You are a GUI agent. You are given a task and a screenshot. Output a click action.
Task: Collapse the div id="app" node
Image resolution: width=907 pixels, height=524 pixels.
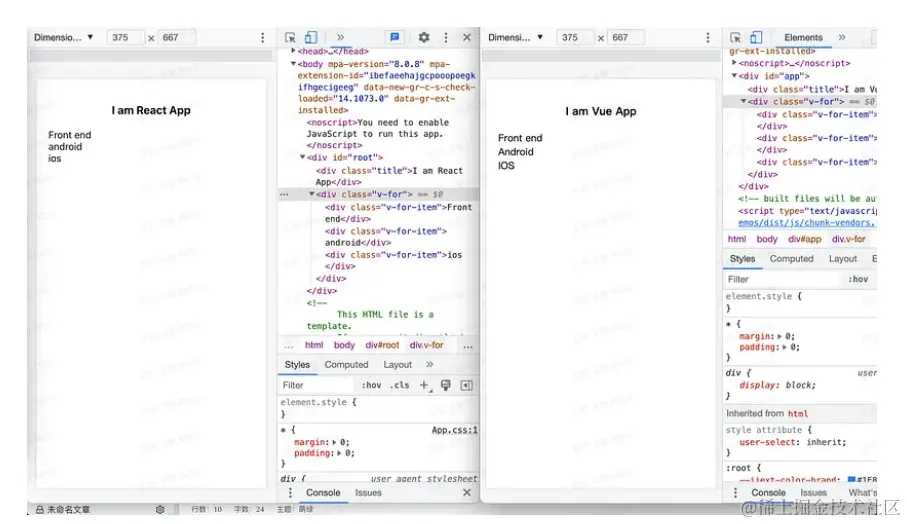(734, 76)
